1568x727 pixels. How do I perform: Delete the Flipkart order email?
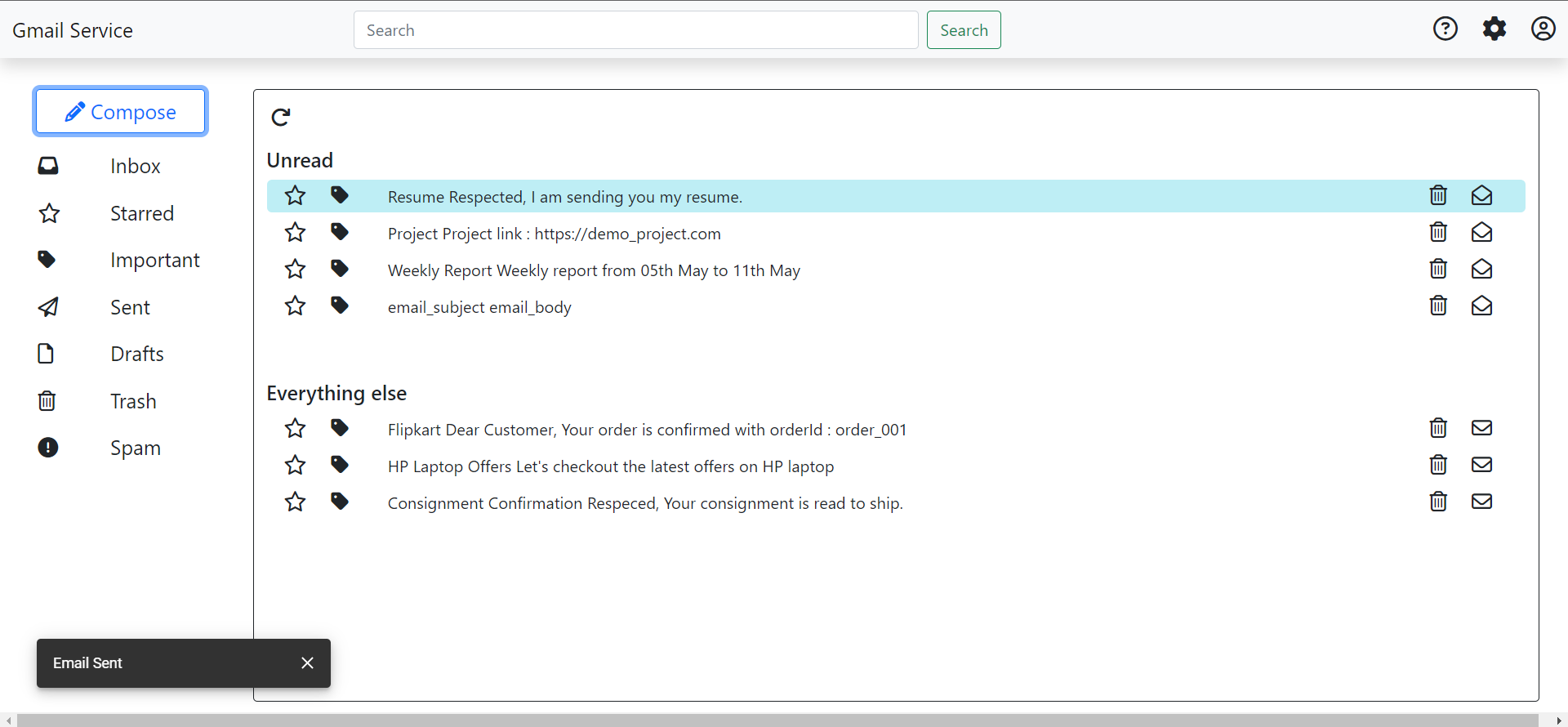pos(1438,428)
